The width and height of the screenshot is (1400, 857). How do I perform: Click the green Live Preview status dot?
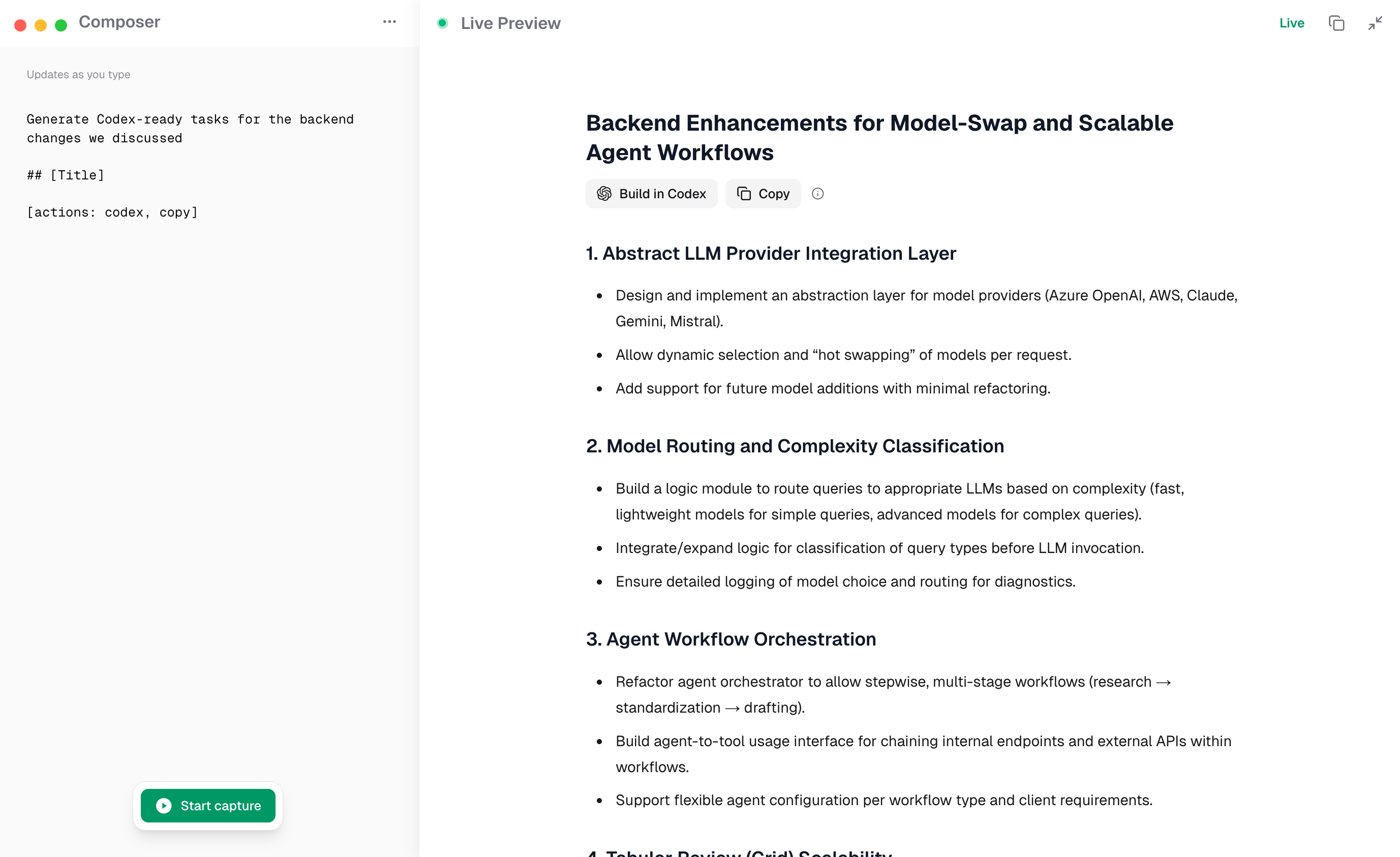point(443,23)
